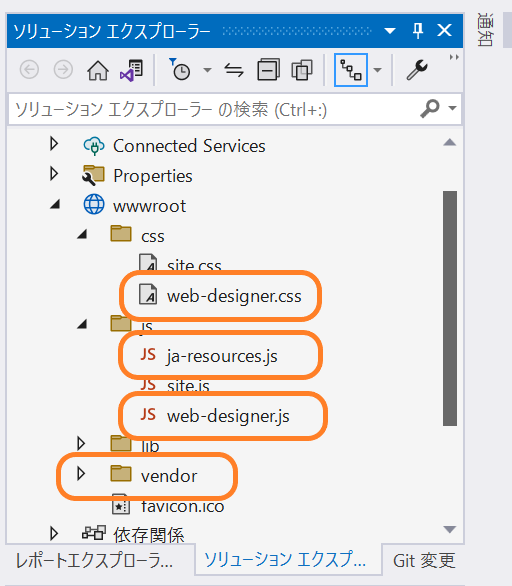Click the show all files icon
Viewport: 512px width, 586px height.
(x=302, y=70)
